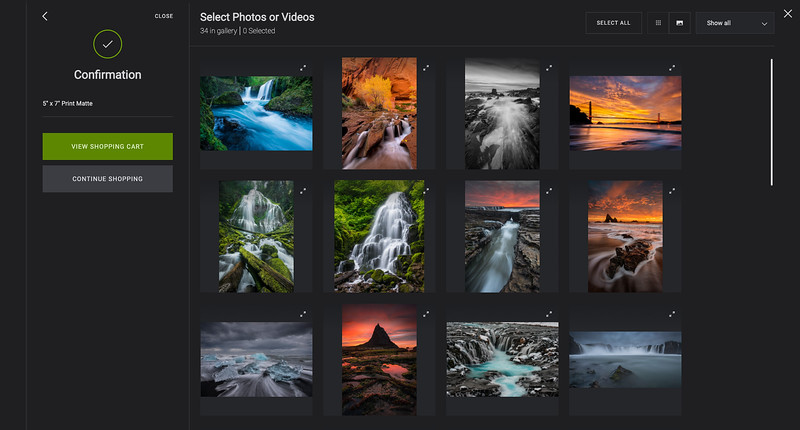Viewport: 800px width, 430px height.
Task: Select the black-and-white seascape thumbnail
Action: click(502, 113)
